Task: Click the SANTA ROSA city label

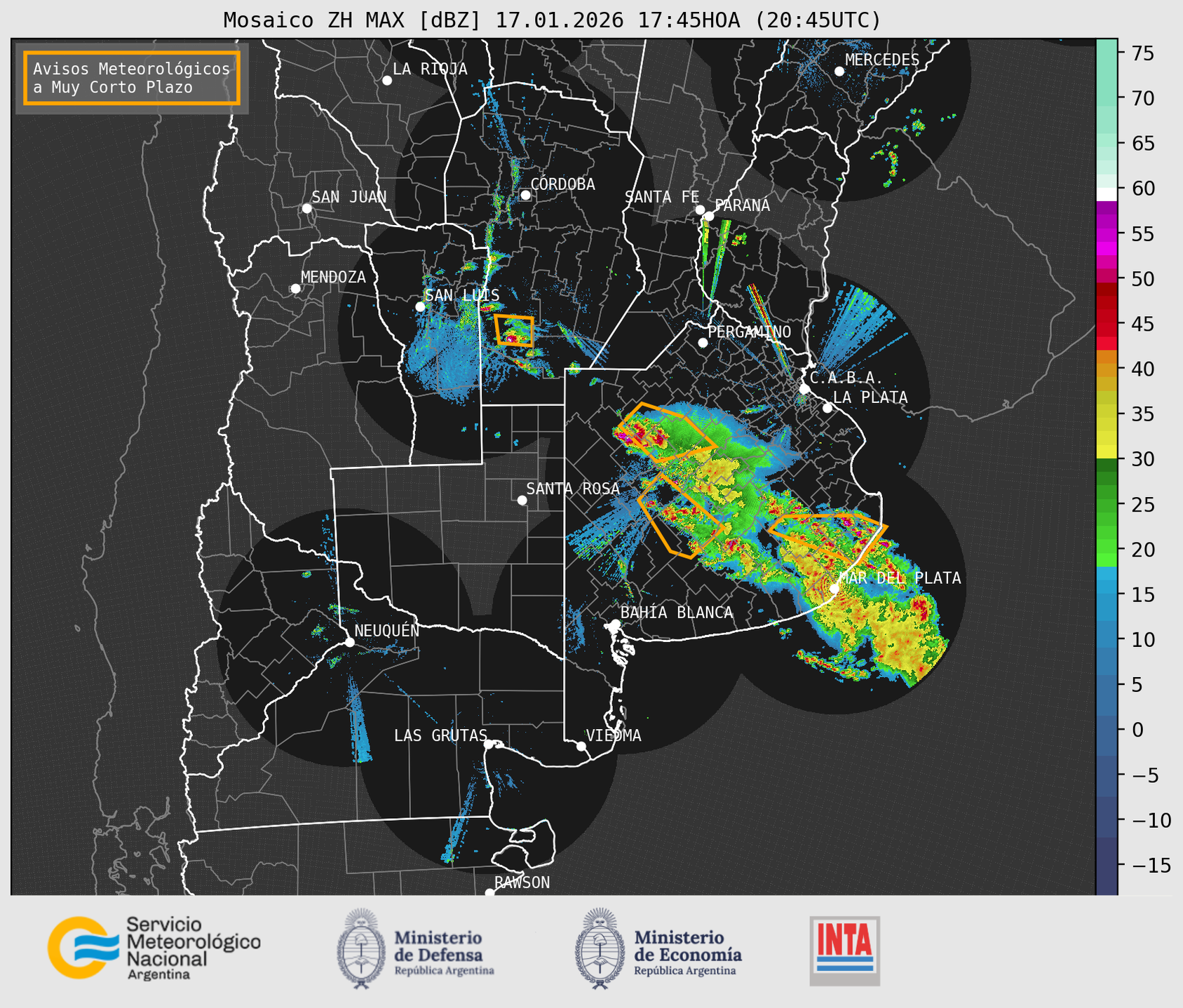Action: pyautogui.click(x=573, y=489)
